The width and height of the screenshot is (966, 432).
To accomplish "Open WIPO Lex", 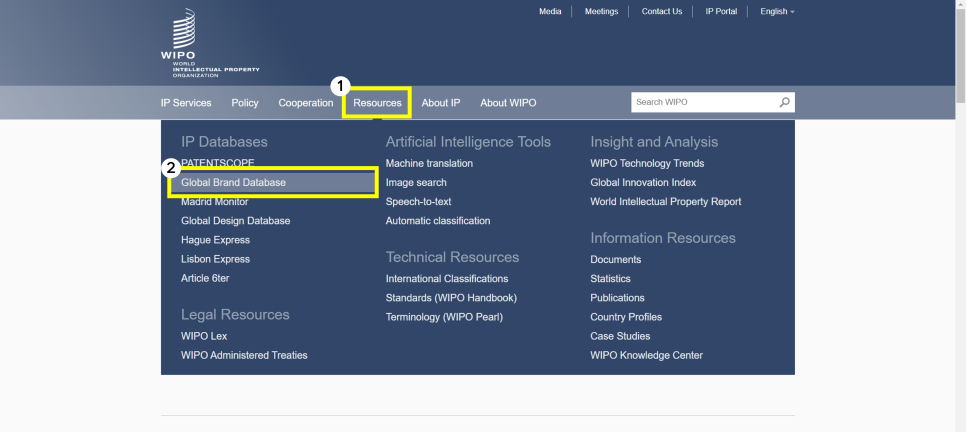I will (204, 336).
